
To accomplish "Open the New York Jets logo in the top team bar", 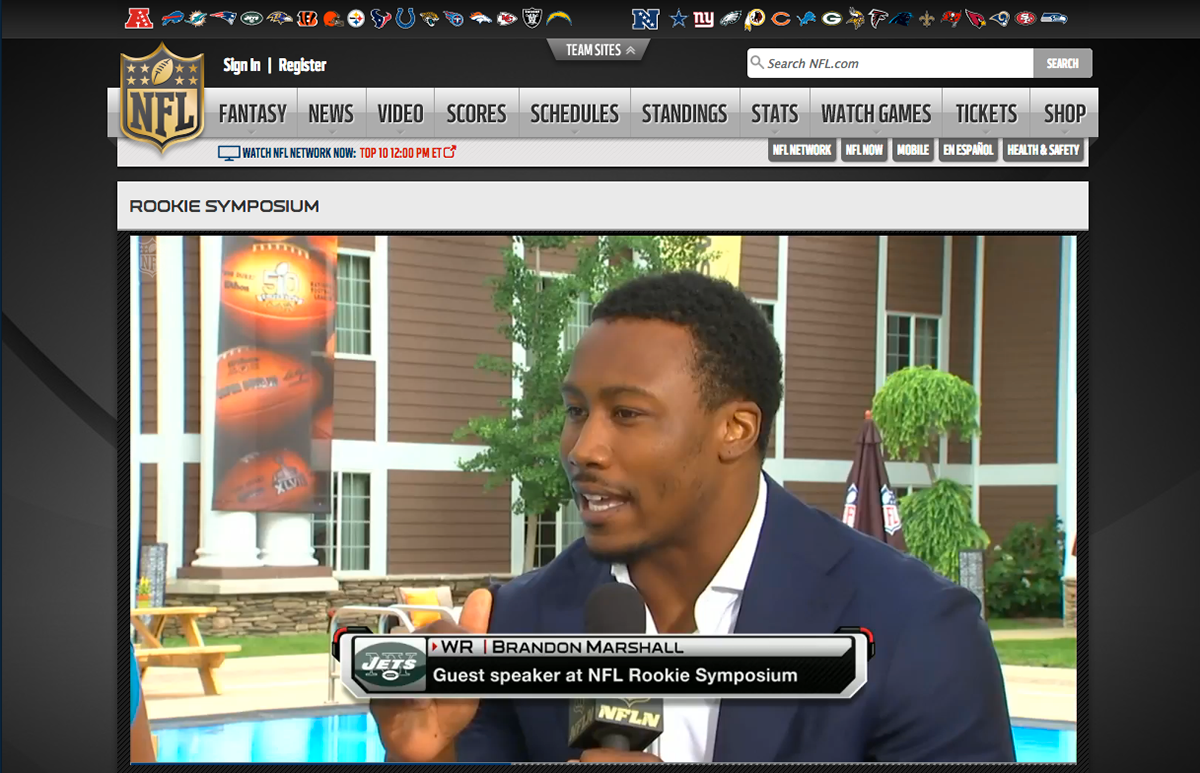I will [253, 18].
